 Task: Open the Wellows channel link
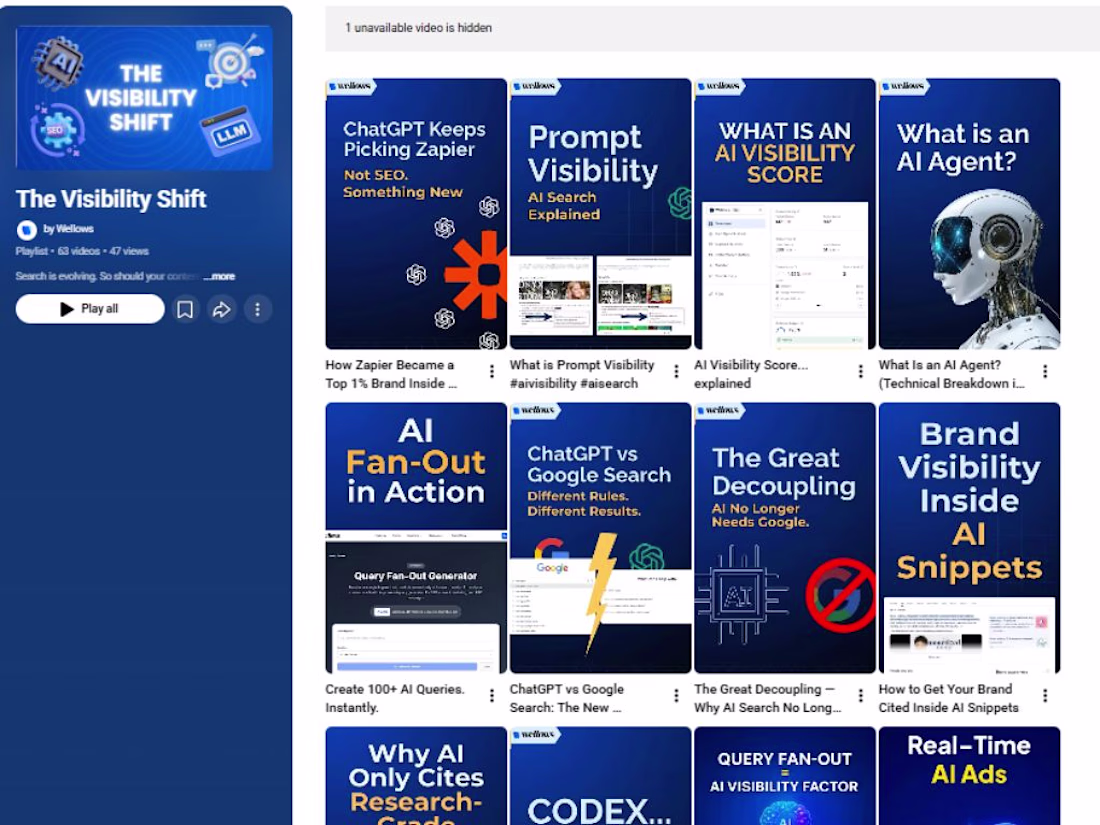[68, 229]
